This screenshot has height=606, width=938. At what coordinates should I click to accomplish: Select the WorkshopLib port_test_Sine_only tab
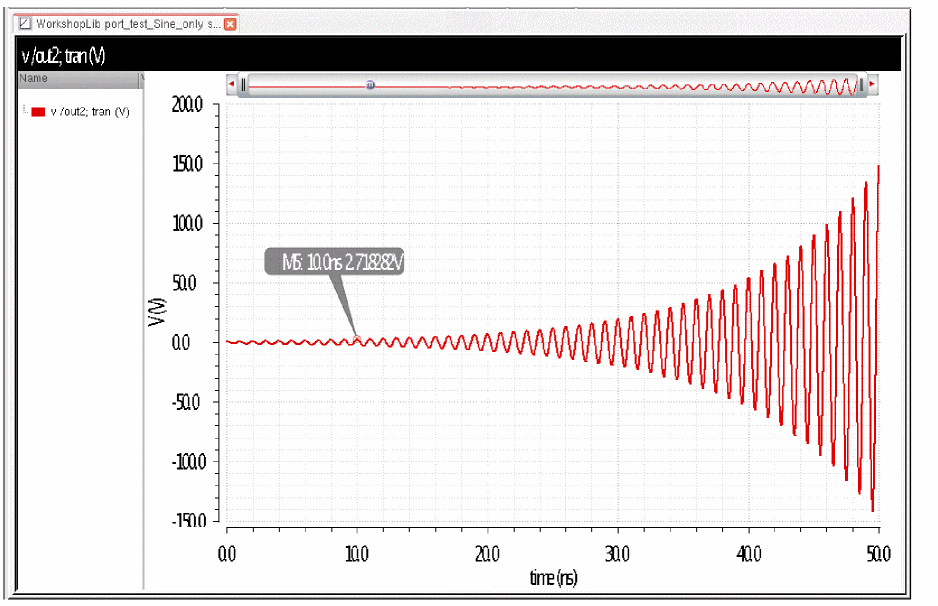click(126, 24)
